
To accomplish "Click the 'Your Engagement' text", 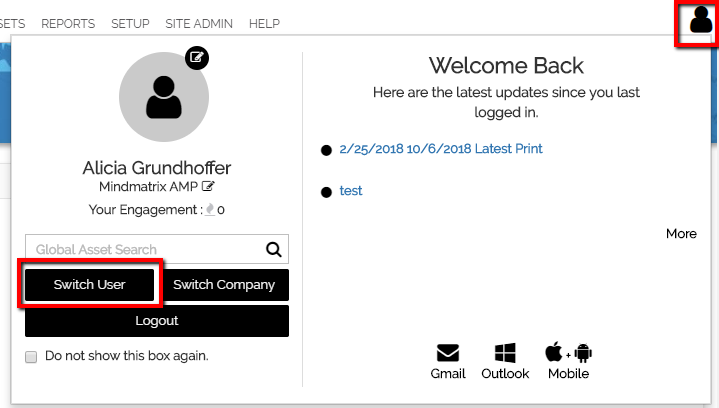I will click(x=145, y=210).
